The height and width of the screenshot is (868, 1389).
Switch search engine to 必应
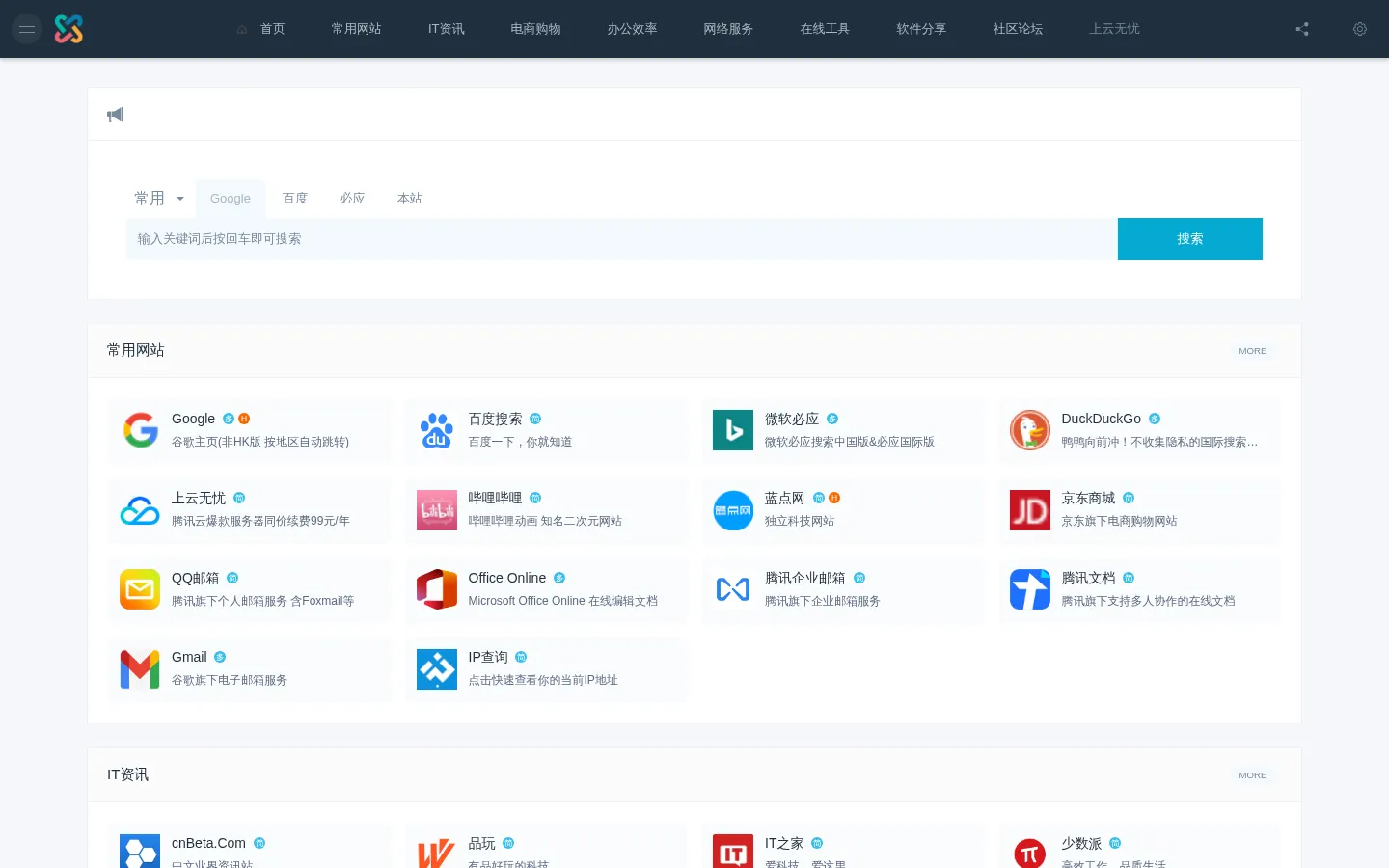352,199
